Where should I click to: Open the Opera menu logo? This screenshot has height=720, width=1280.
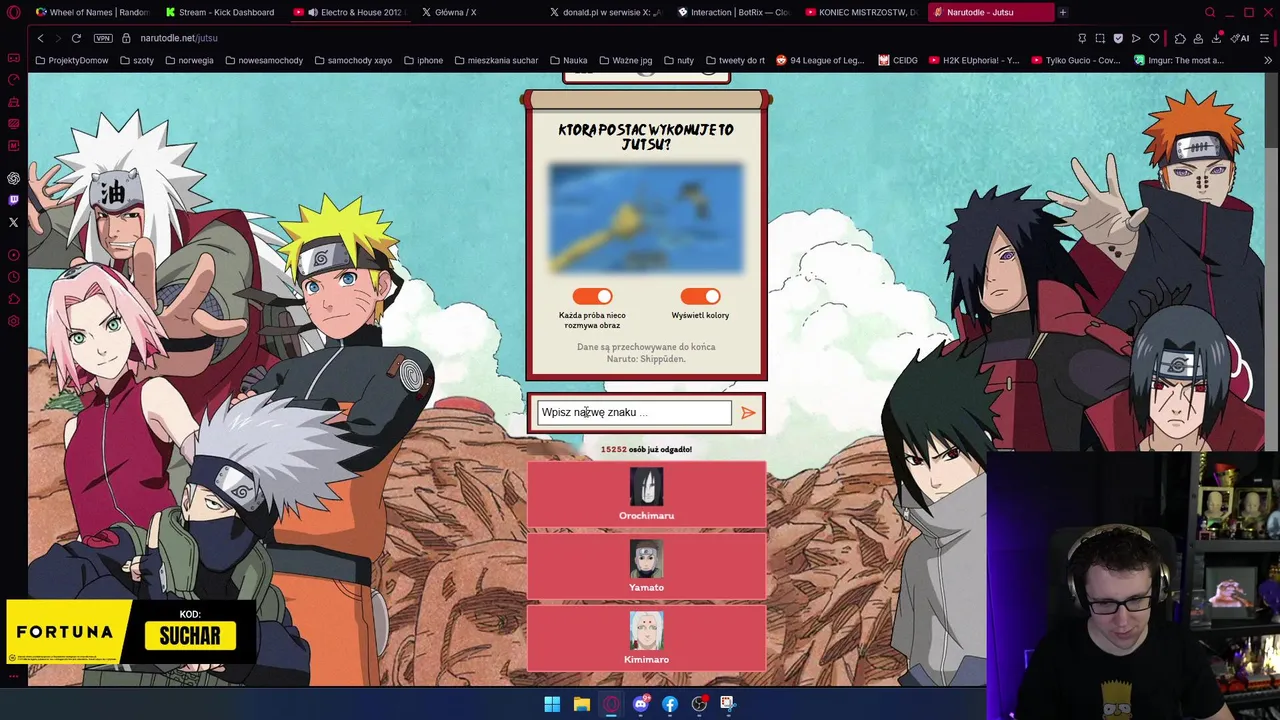pyautogui.click(x=13, y=12)
